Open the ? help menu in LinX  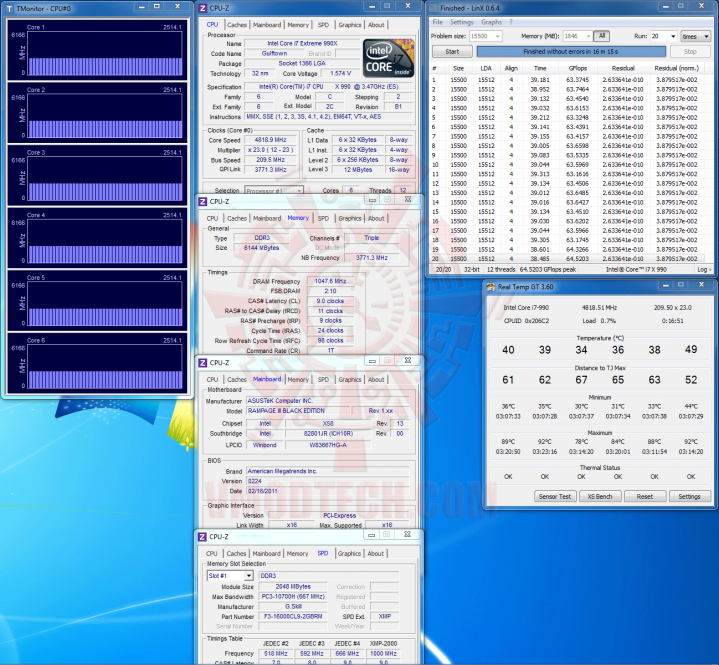pyautogui.click(x=511, y=22)
